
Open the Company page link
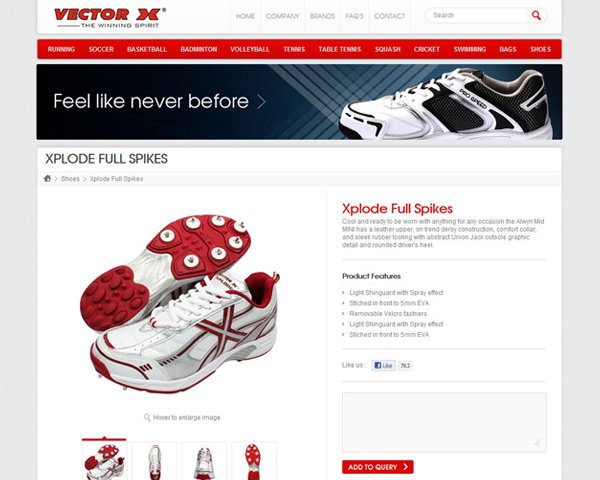click(282, 16)
